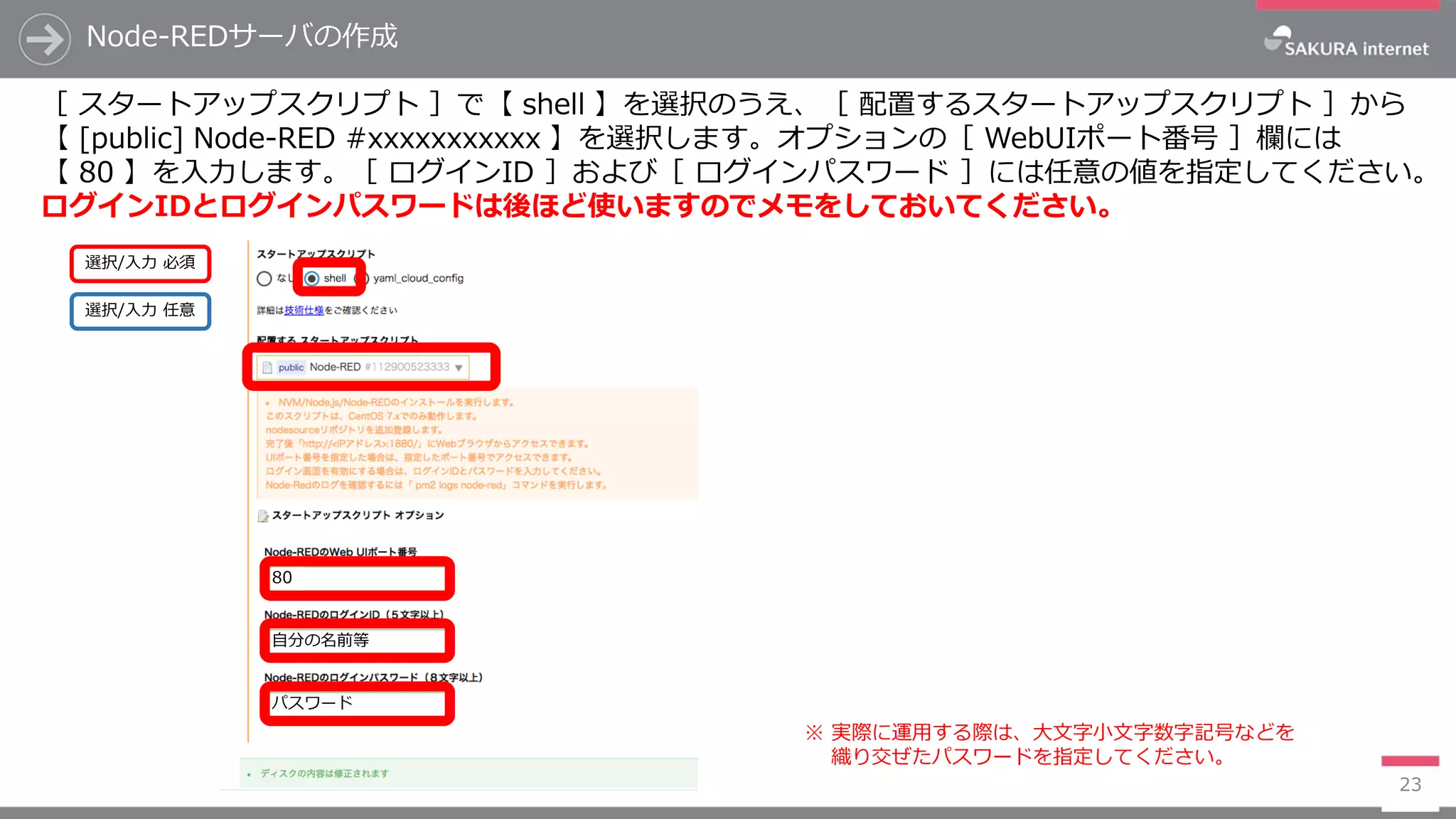
Task: Click the 'CentOS 7.xでのみ動作します' line
Action: (x=372, y=417)
